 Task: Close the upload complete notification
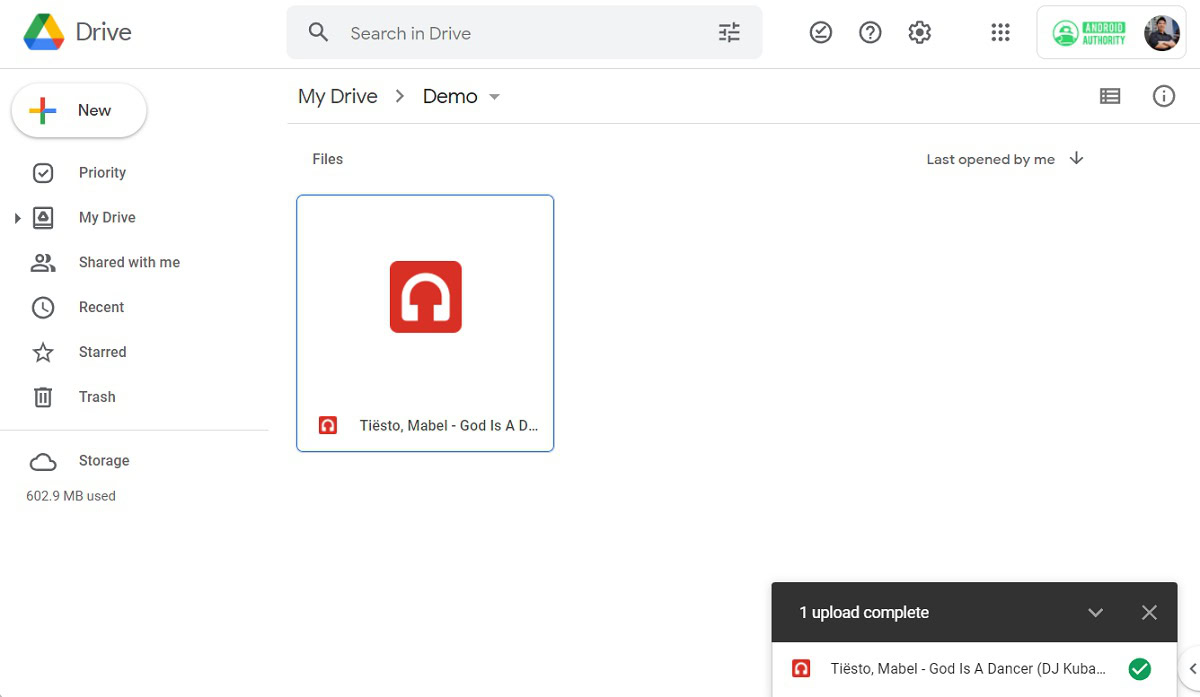(1149, 612)
